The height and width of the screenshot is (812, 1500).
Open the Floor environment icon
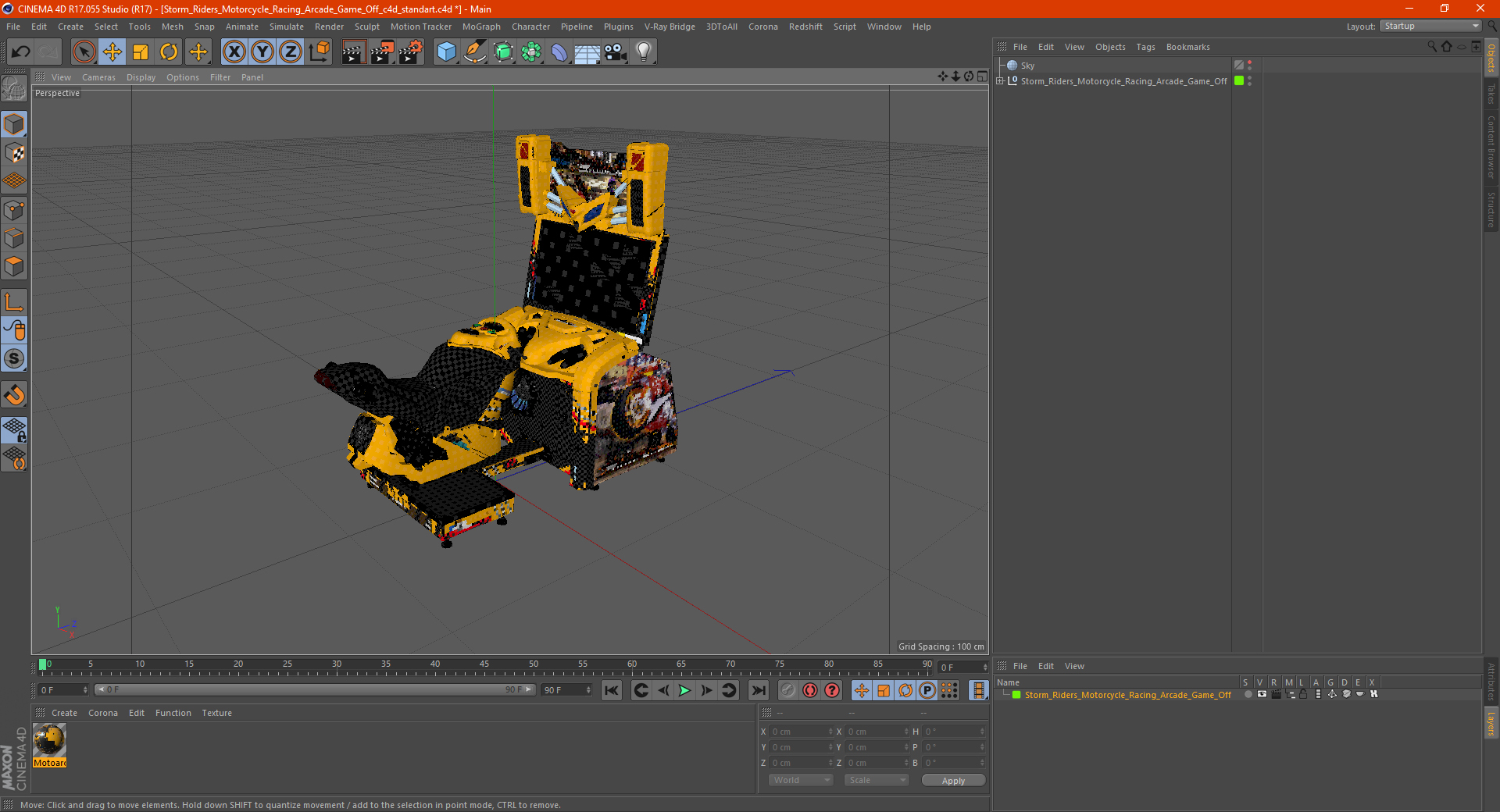click(x=587, y=52)
